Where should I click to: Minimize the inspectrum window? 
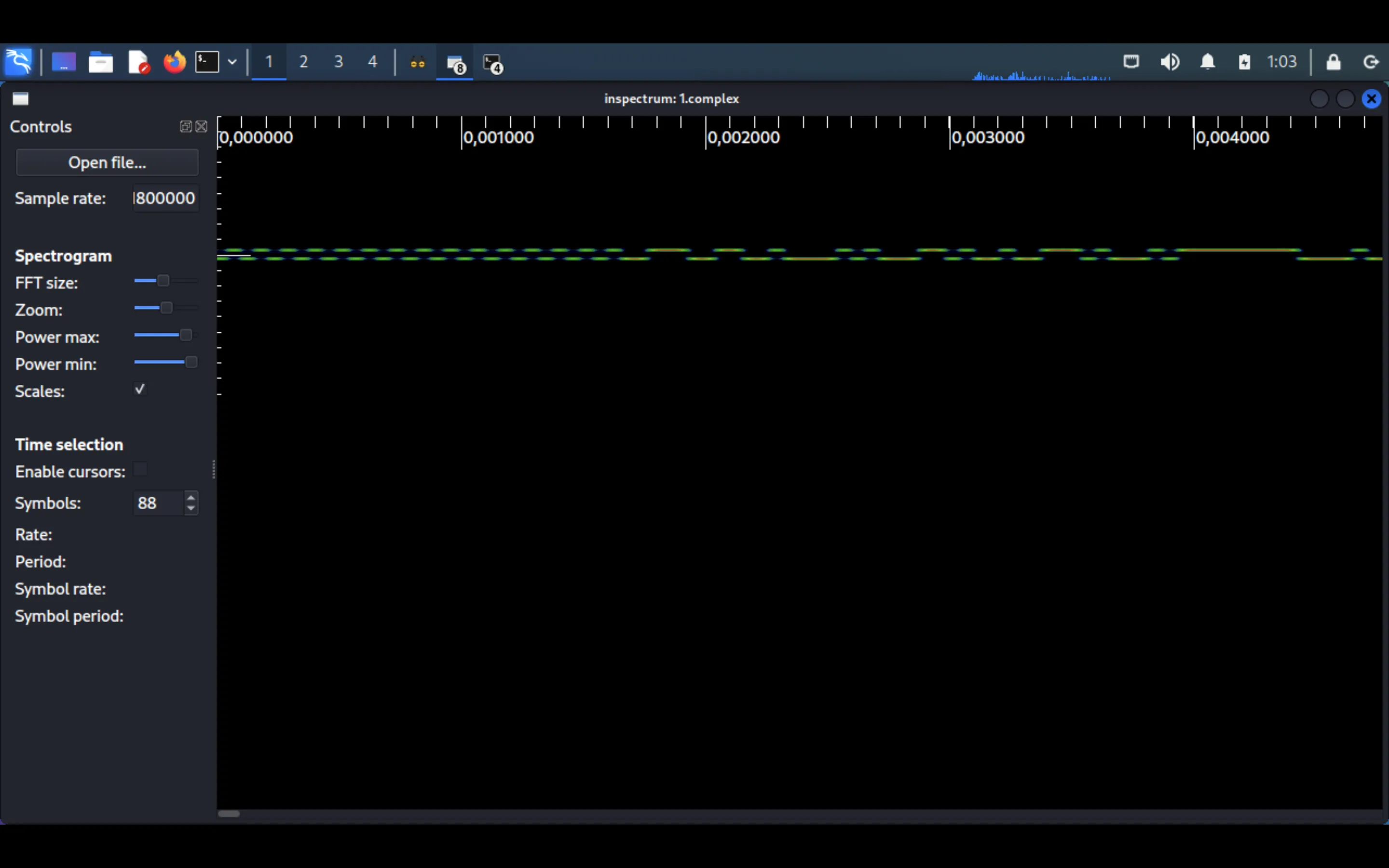(1319, 99)
